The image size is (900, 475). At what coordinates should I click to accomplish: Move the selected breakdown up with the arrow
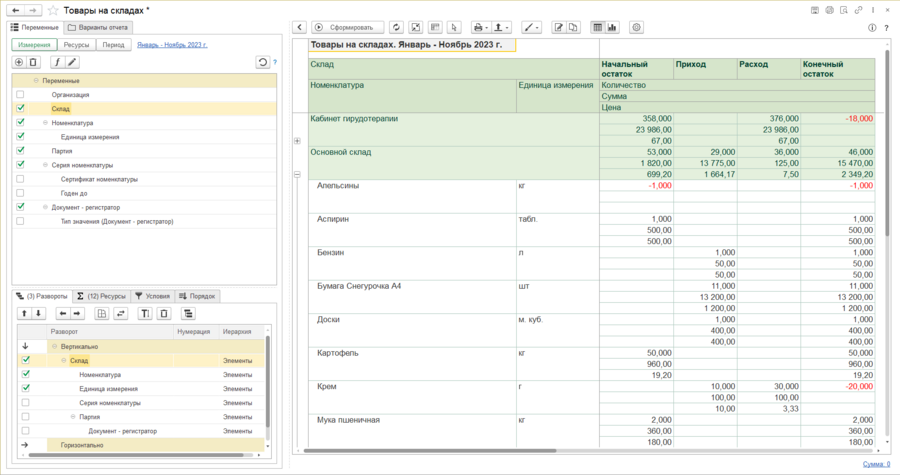[x=25, y=313]
